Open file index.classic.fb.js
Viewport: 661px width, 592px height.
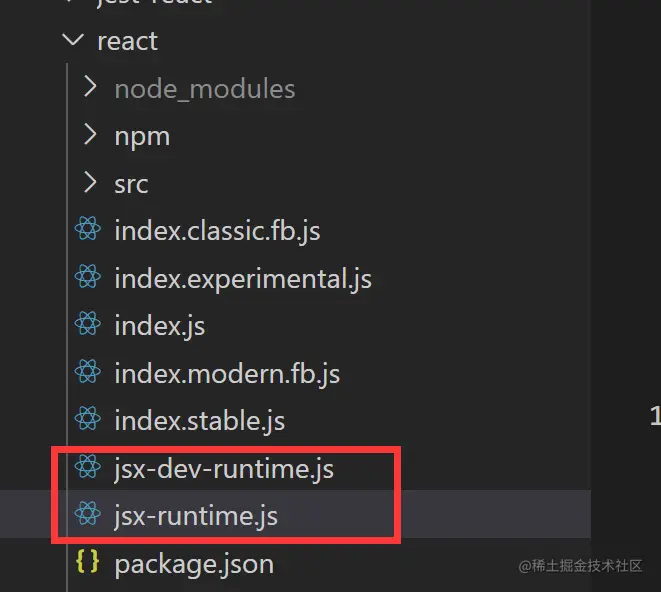pyautogui.click(x=218, y=231)
